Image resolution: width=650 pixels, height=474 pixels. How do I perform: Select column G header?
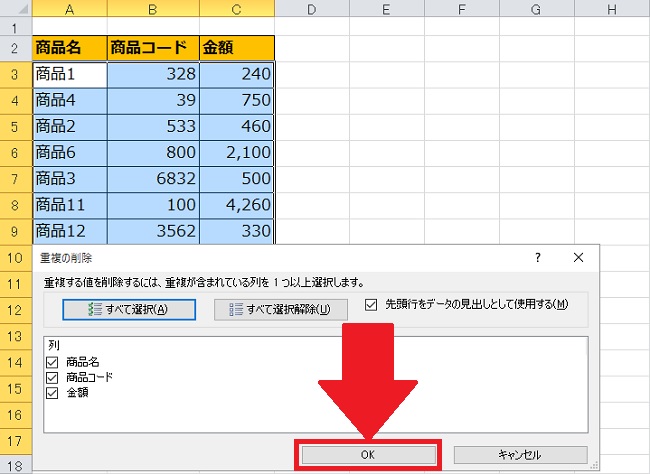[x=537, y=8]
